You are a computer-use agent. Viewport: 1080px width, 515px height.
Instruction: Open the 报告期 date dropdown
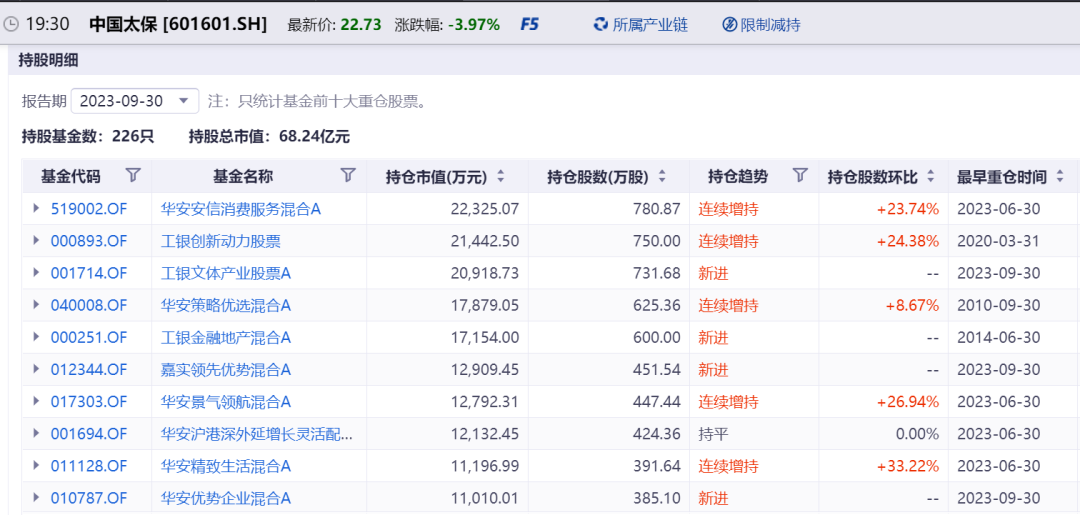pos(135,101)
